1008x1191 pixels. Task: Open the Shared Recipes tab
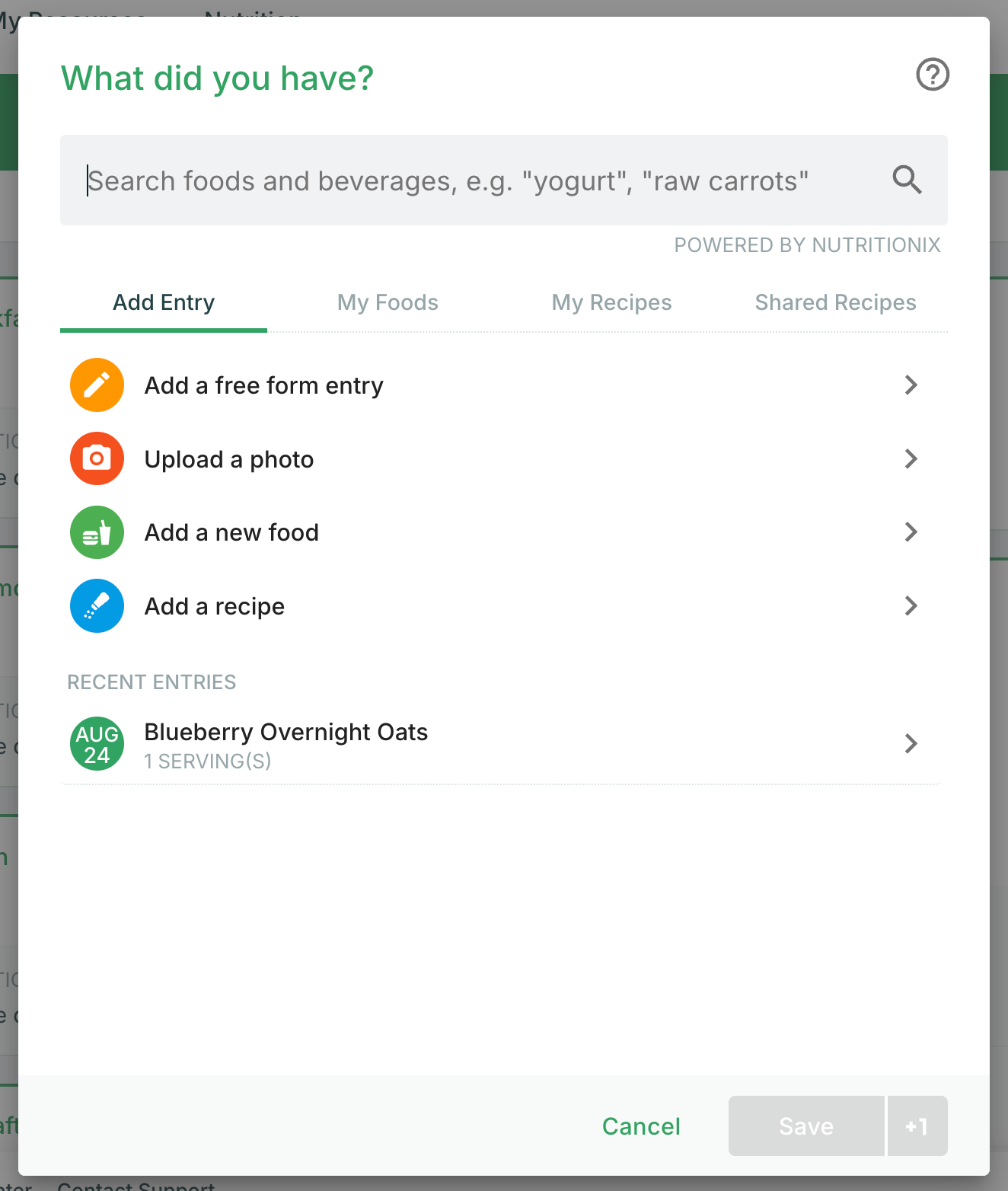point(835,303)
